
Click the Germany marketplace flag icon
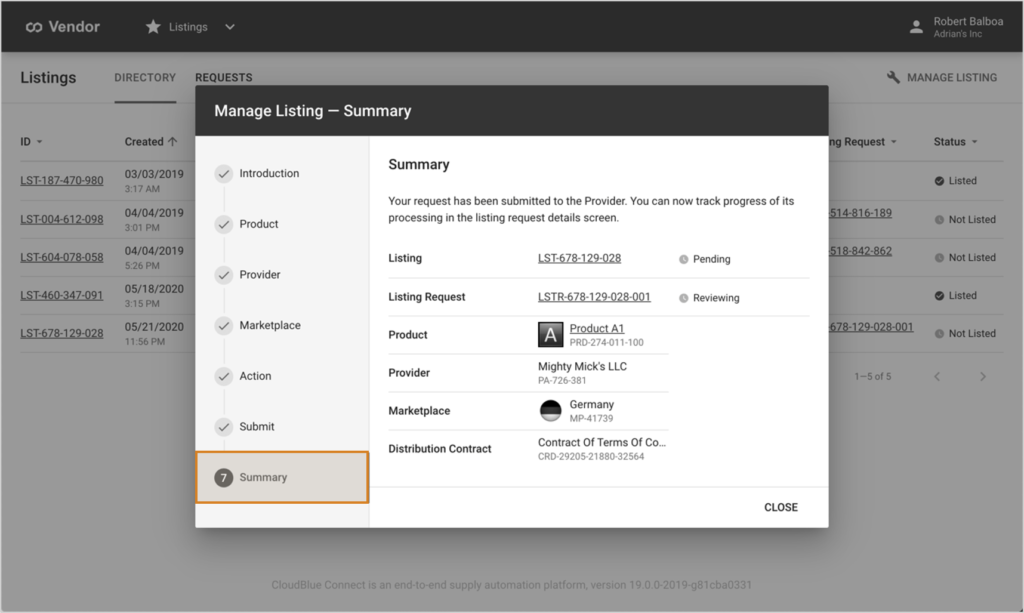coord(551,410)
